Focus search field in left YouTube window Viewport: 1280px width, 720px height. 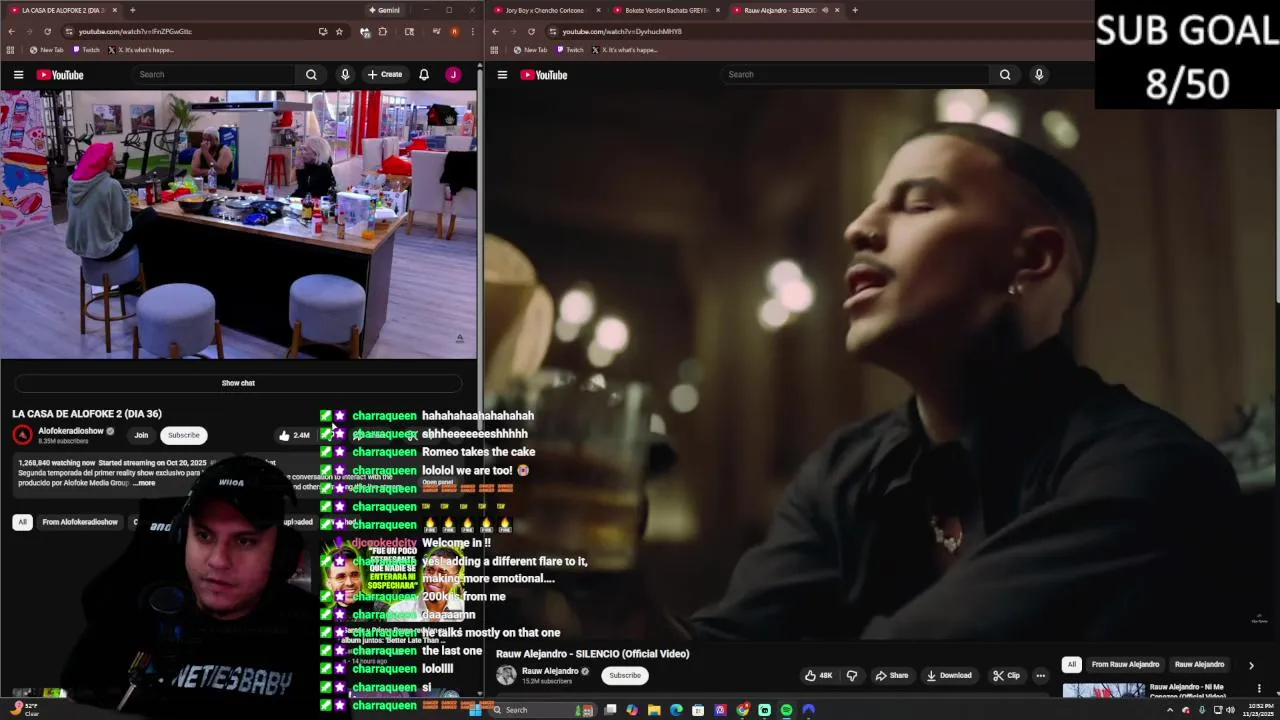215,75
